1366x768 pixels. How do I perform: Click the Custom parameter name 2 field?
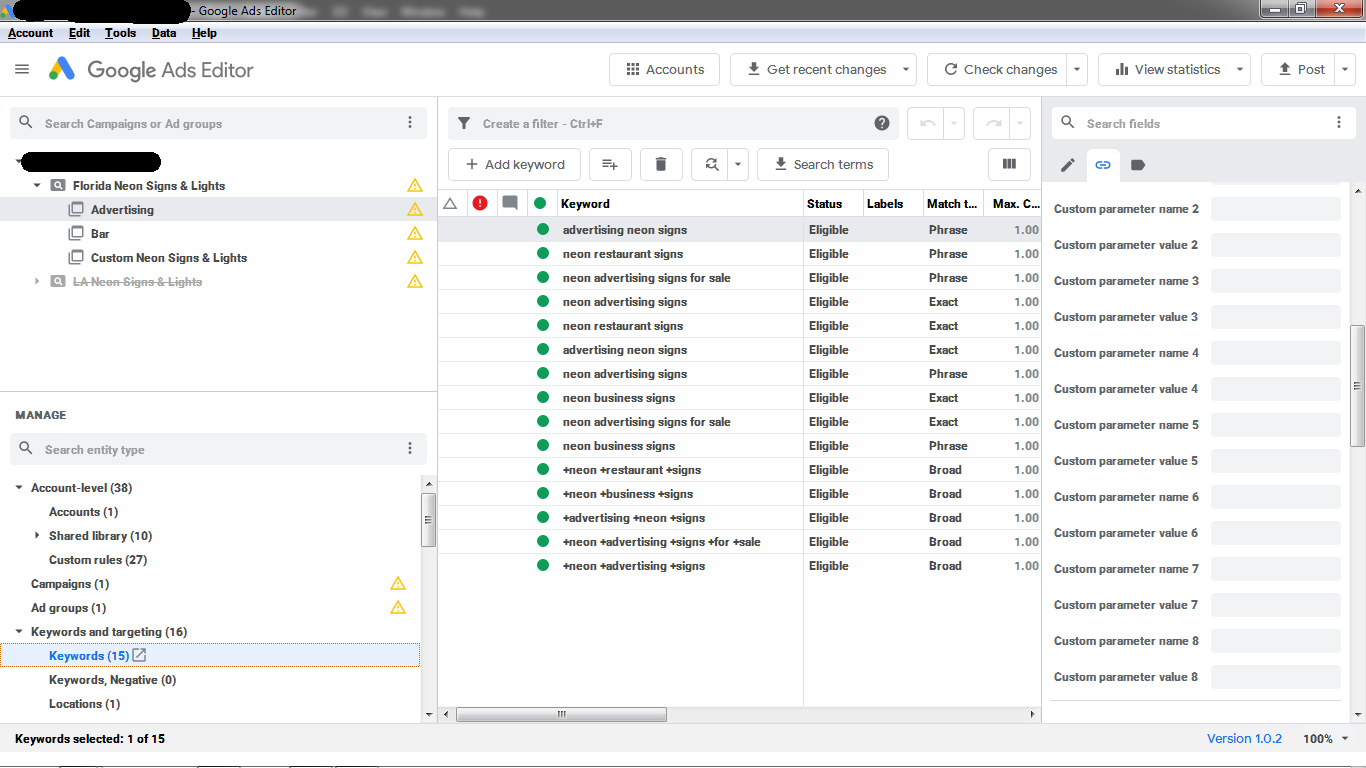pos(1275,209)
